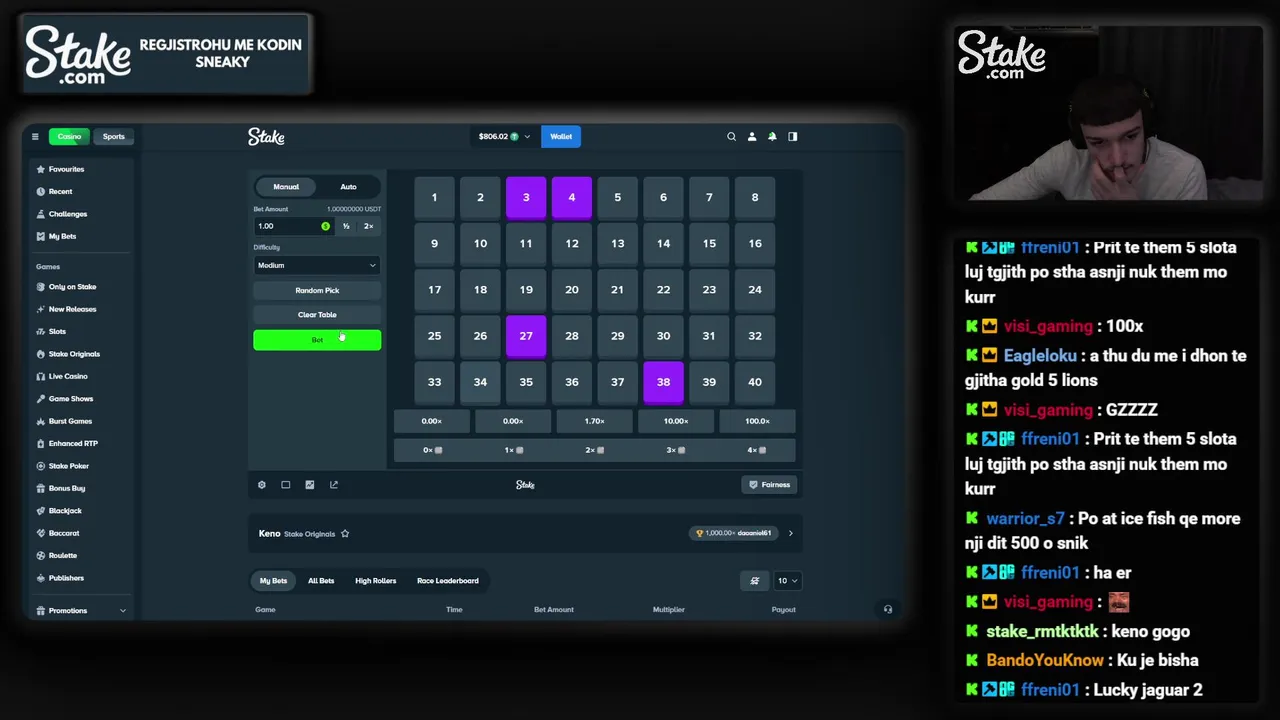Switch to the Casino tab
Viewport: 1280px width, 720px height.
[x=69, y=137]
